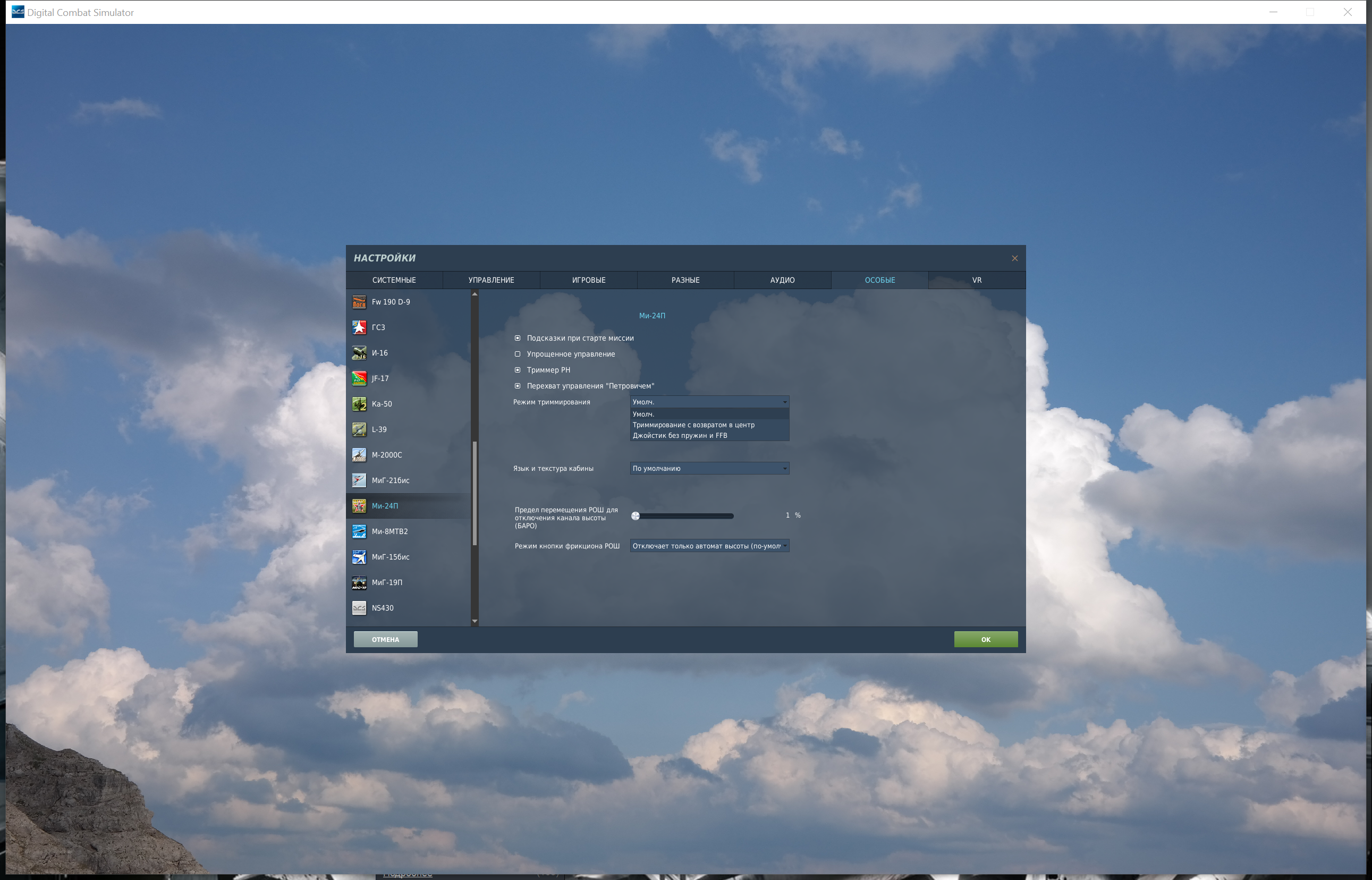Switch to the УПРАВЛЕНИЕ tab
The image size is (1372, 880).
coord(491,280)
